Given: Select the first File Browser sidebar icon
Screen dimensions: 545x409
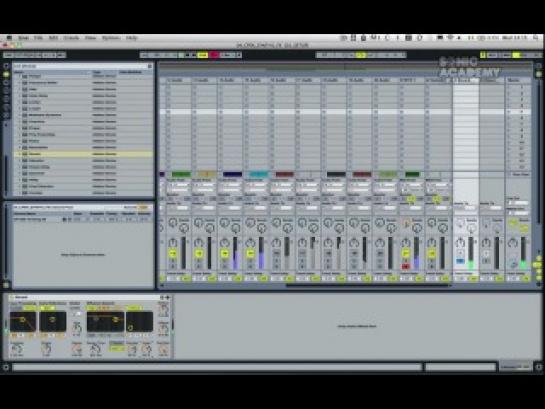Looking at the screenshot, I should coord(6,91).
